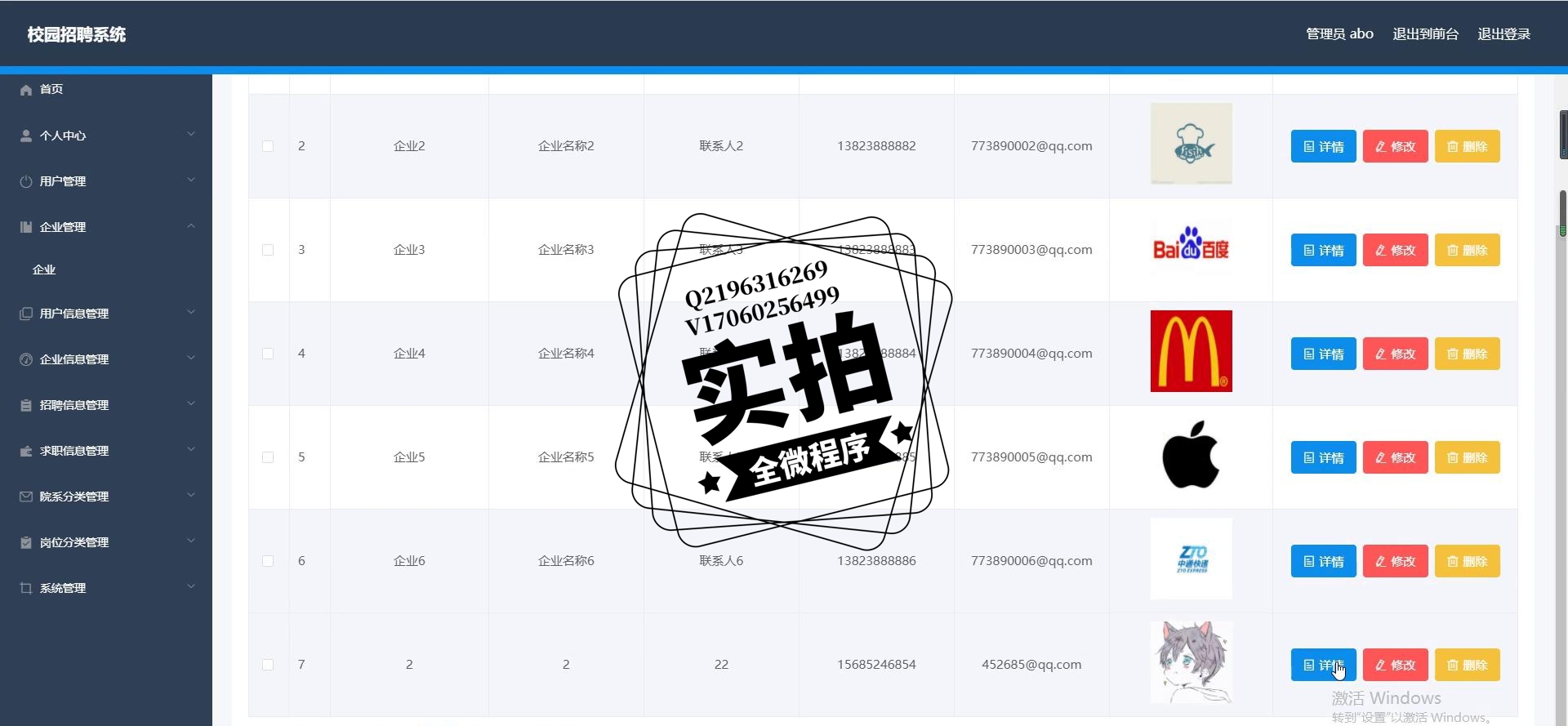Expand the 求职信息管理 chevron
The height and width of the screenshot is (726, 1568).
pyautogui.click(x=191, y=449)
